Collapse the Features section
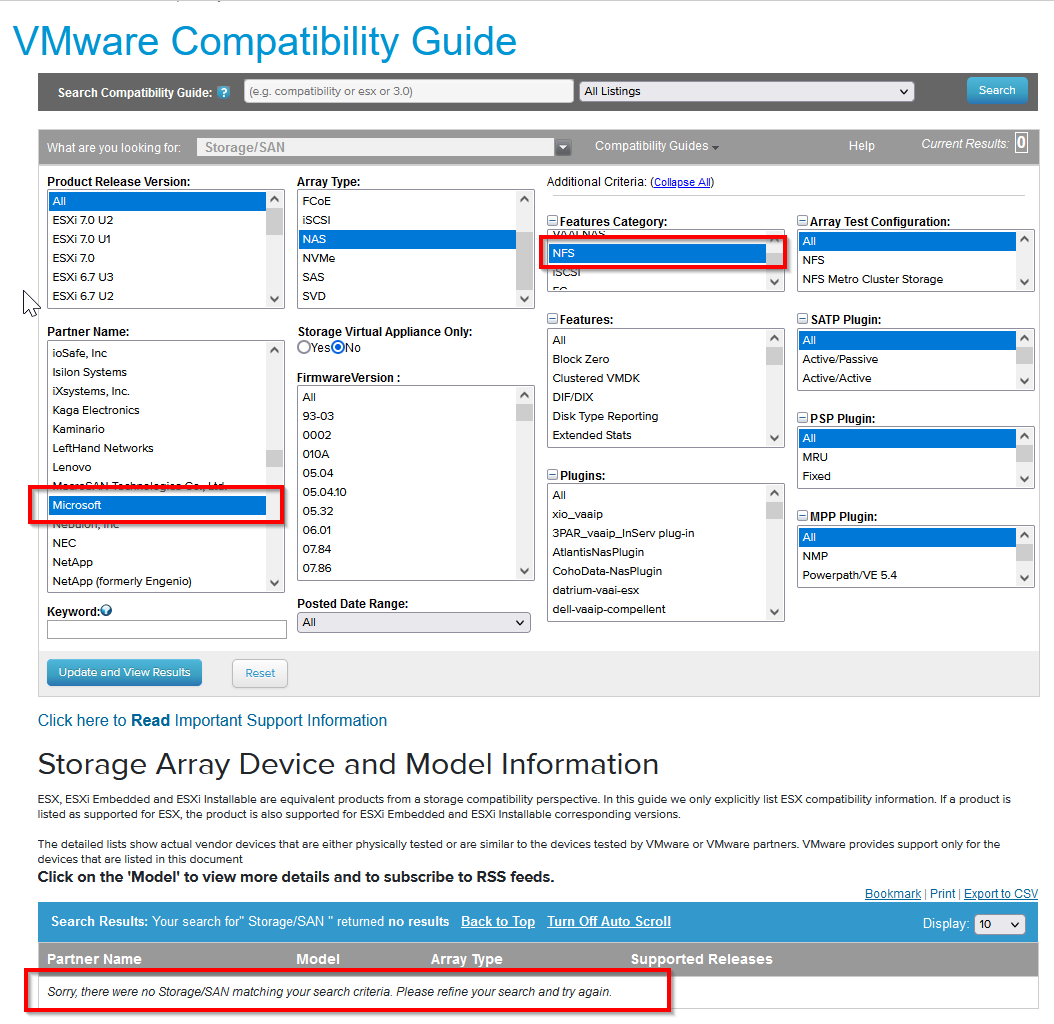 (x=553, y=319)
